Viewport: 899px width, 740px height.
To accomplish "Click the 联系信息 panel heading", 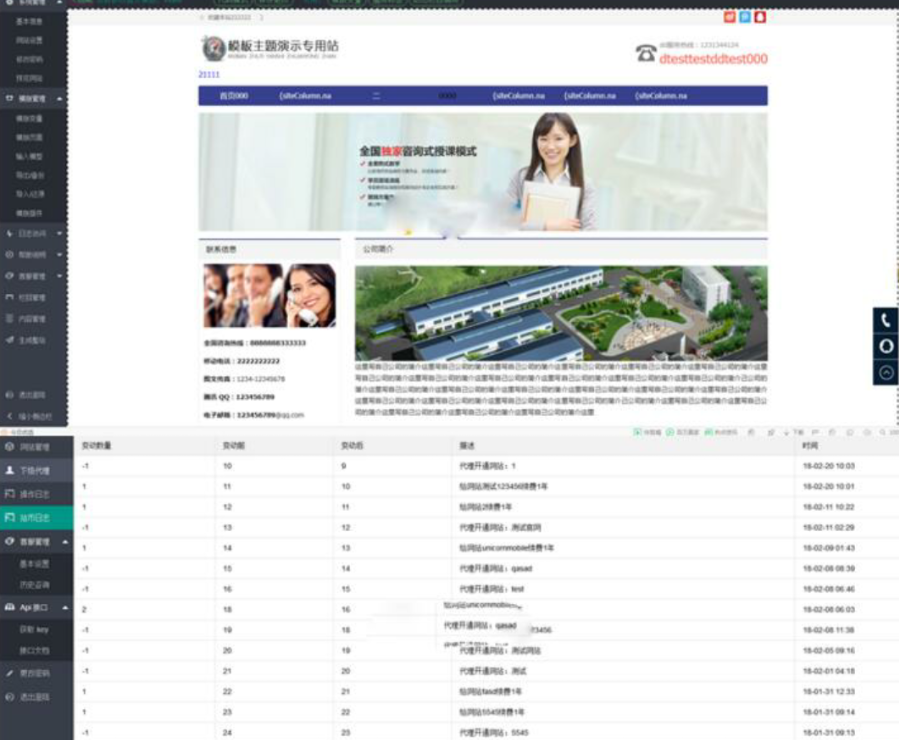I will 221,249.
